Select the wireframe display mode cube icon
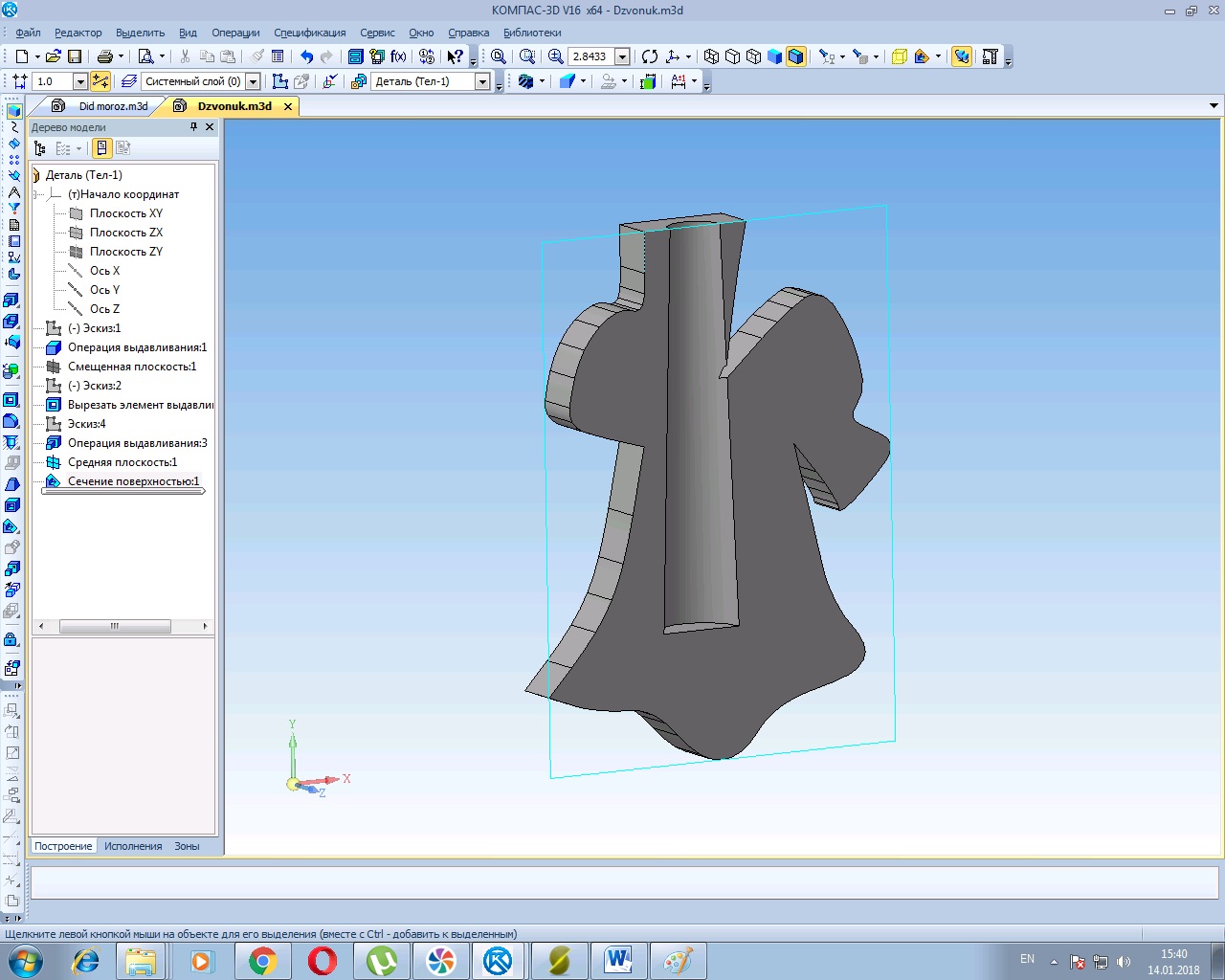 (x=711, y=56)
